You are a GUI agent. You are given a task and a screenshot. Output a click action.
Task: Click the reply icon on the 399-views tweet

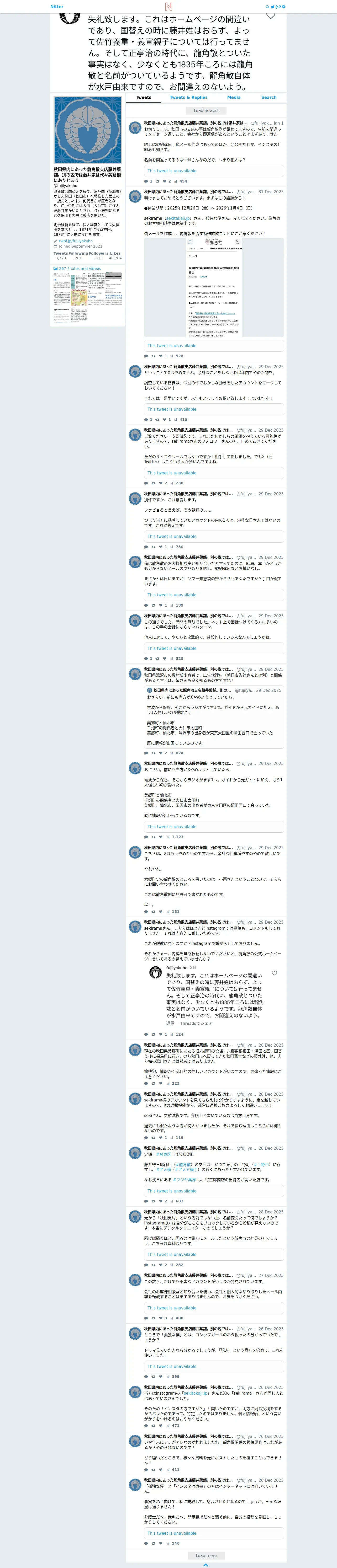pyautogui.click(x=146, y=1377)
